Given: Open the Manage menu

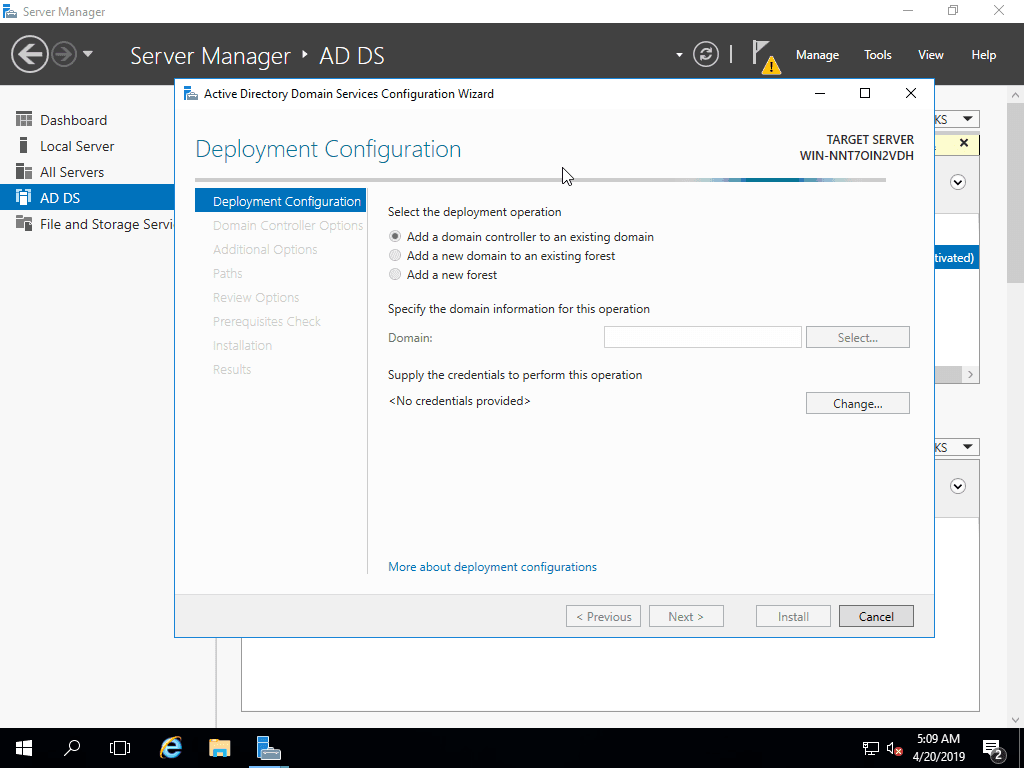Looking at the screenshot, I should 817,55.
